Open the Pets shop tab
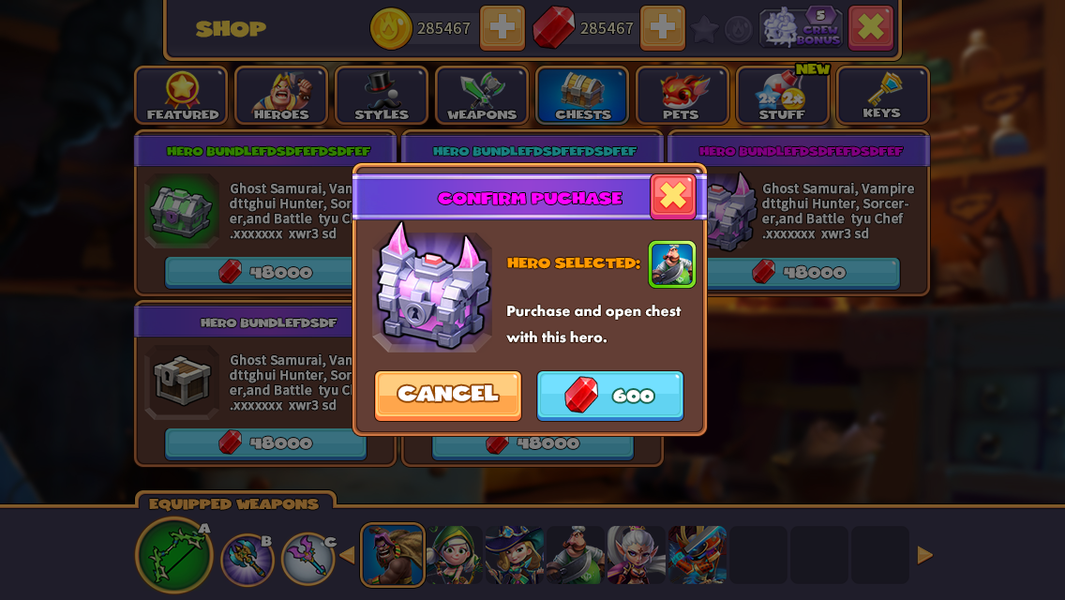 coord(681,96)
